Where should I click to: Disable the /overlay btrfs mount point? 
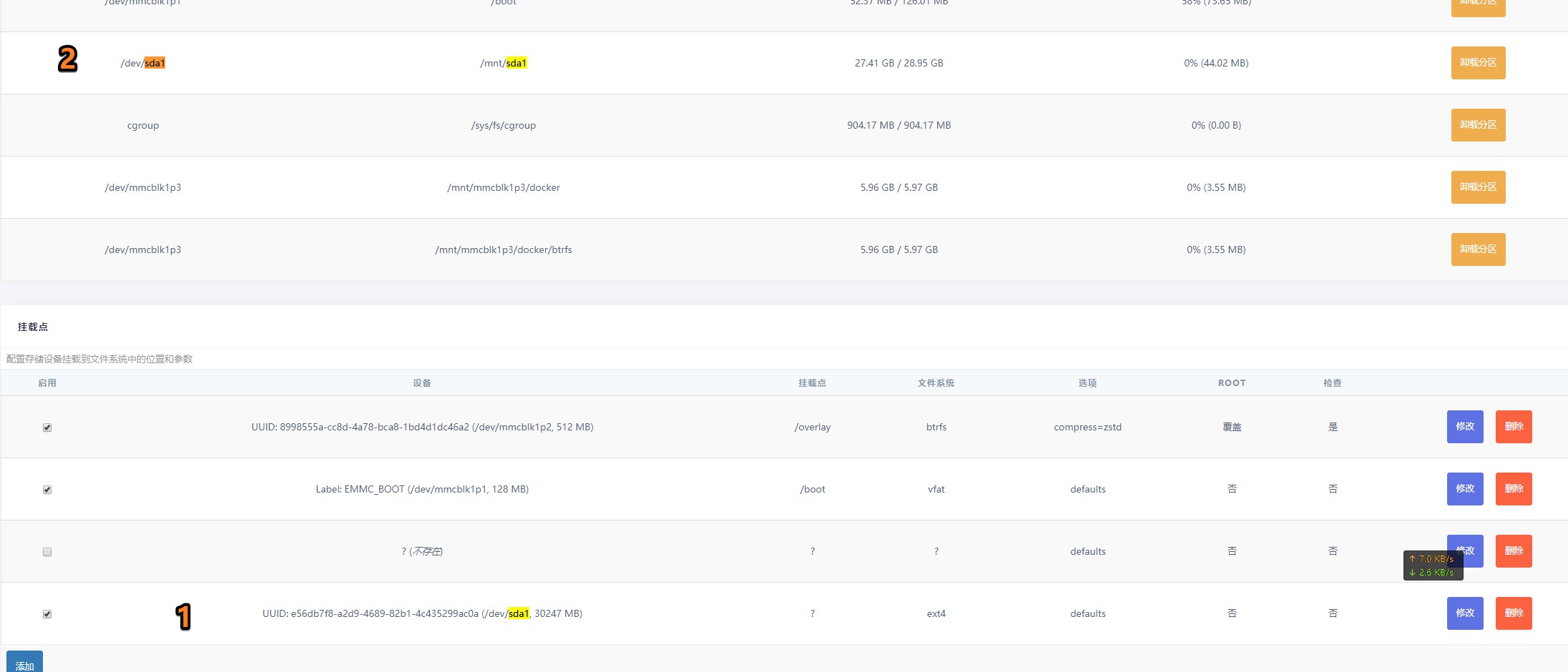pos(47,428)
